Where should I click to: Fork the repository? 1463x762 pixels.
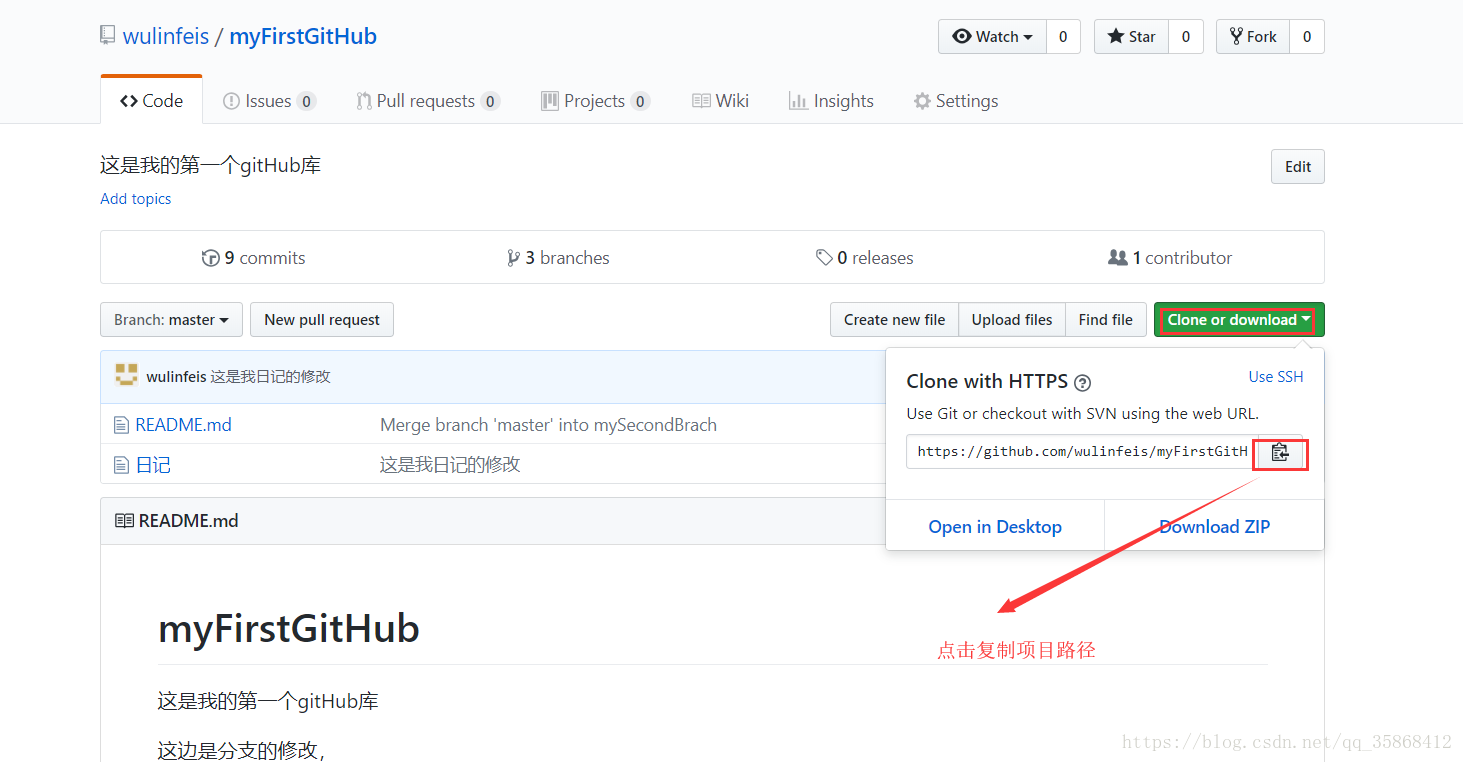pyautogui.click(x=1253, y=37)
